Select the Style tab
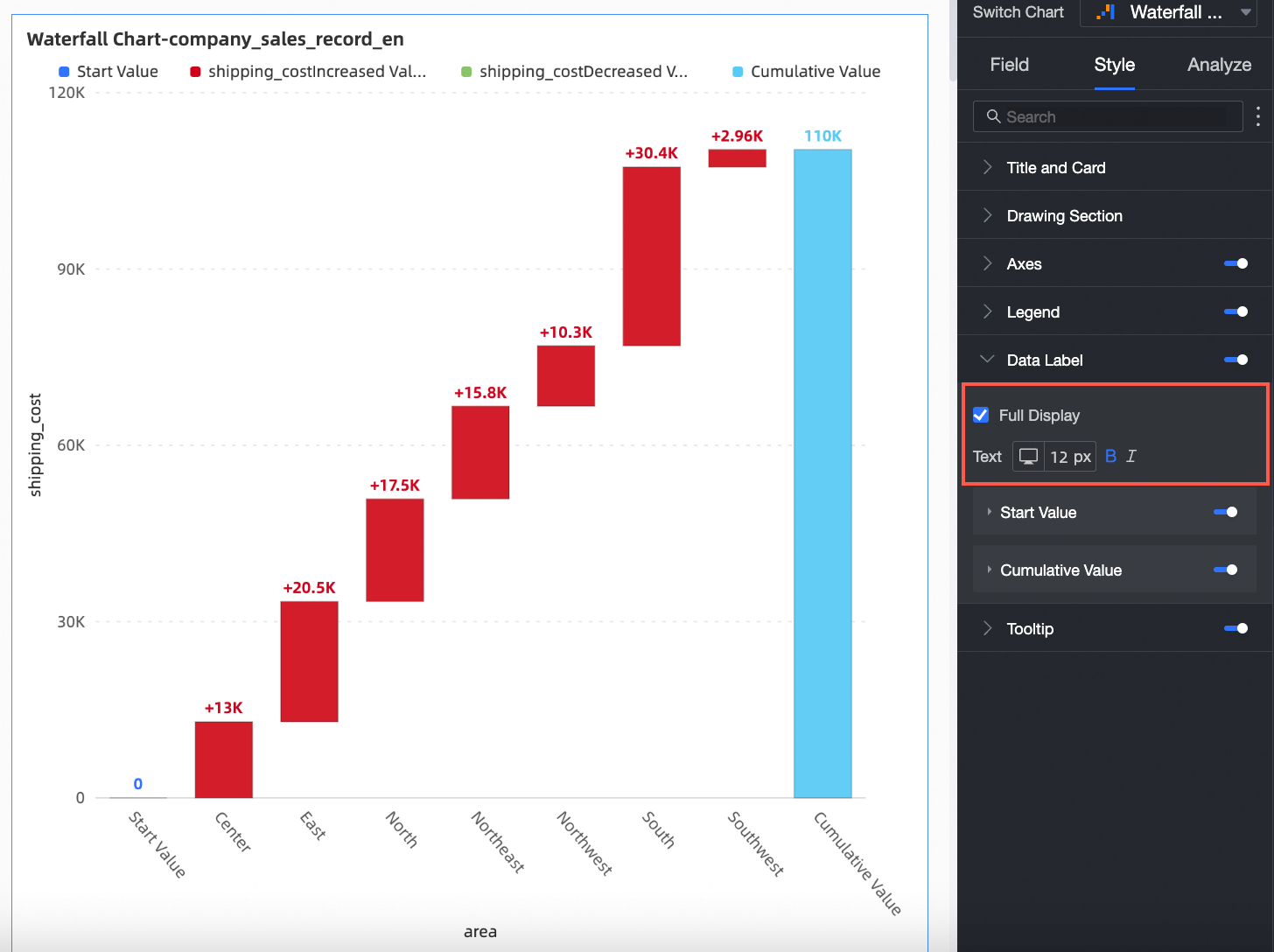This screenshot has height=952, width=1274. pos(1115,65)
